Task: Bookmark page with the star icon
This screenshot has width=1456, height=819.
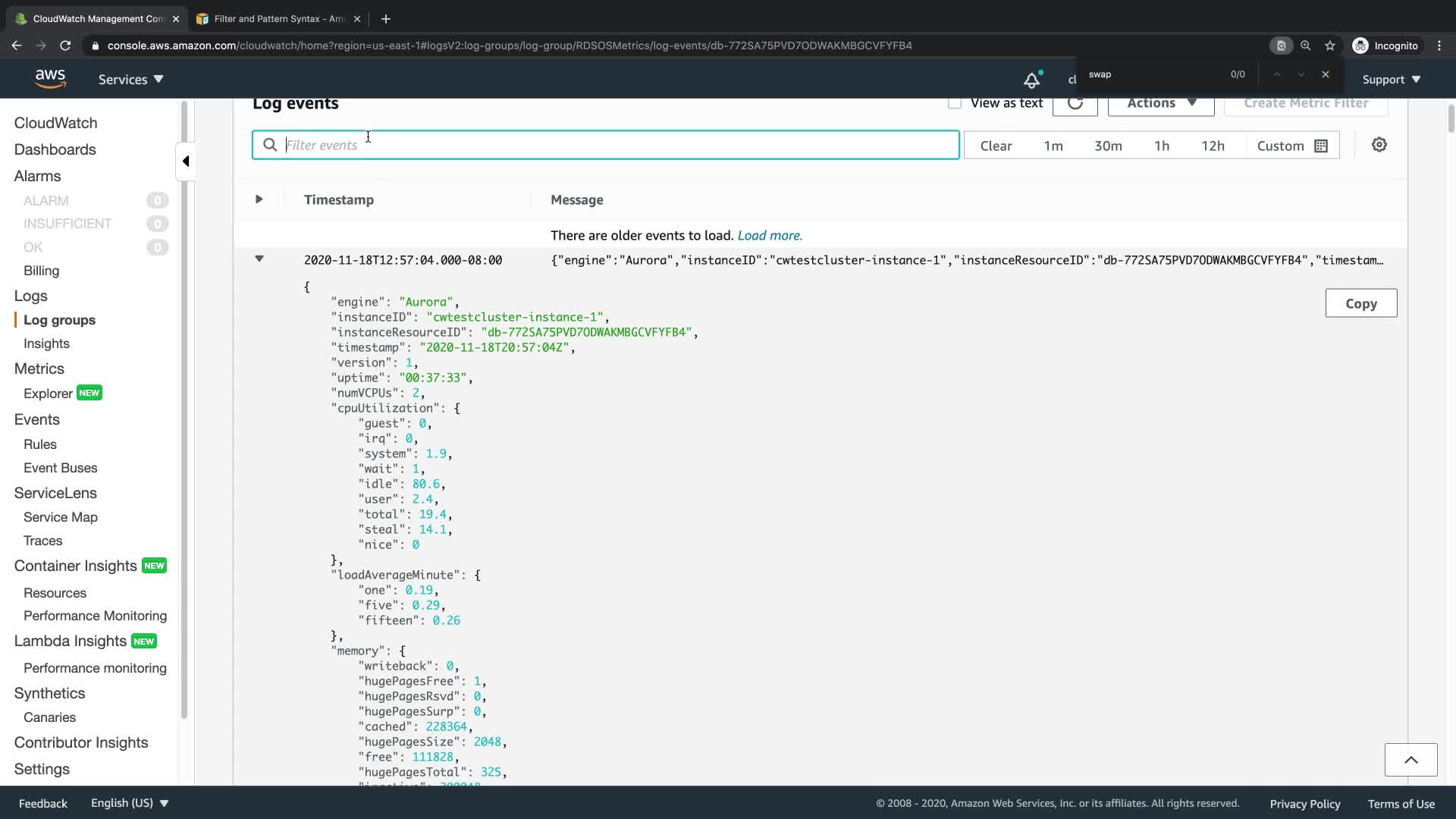Action: [1330, 45]
